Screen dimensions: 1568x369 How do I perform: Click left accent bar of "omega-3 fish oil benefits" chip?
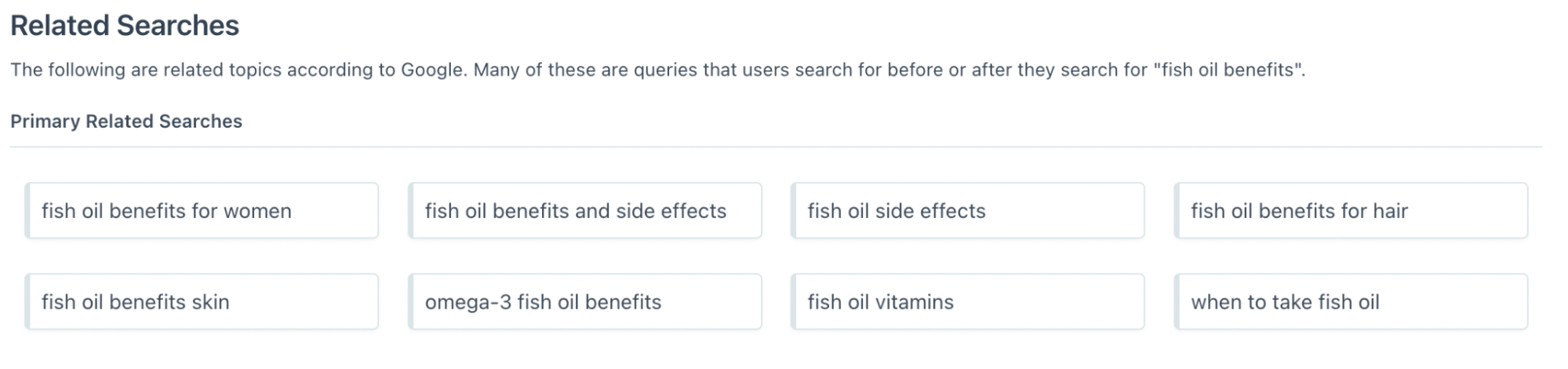411,302
